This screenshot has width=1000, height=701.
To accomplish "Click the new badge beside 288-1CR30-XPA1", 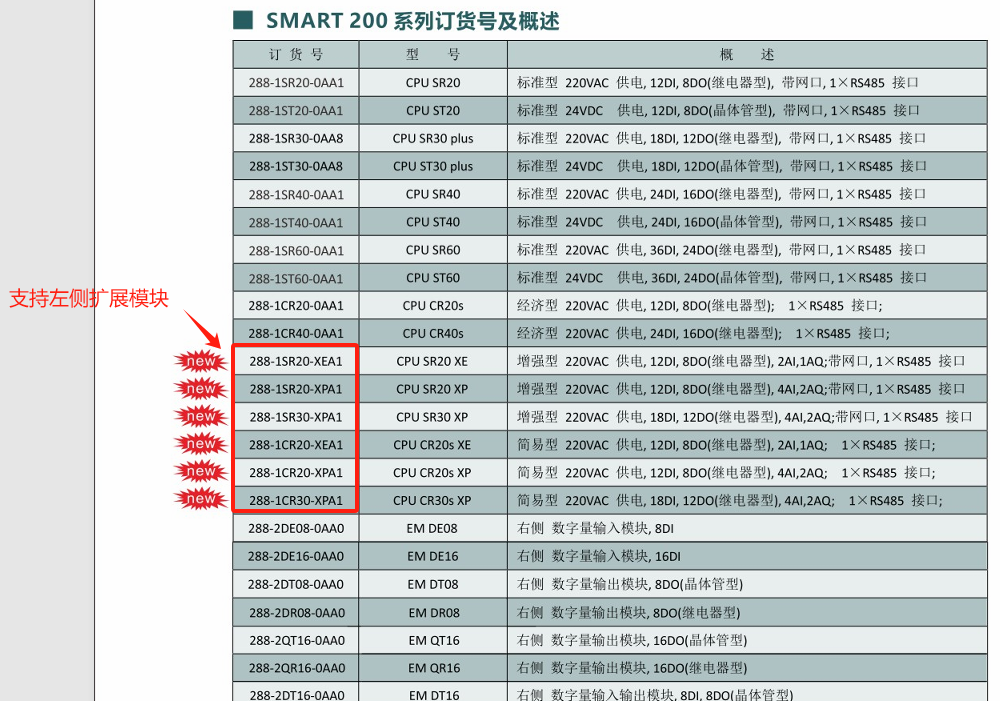I will [200, 499].
